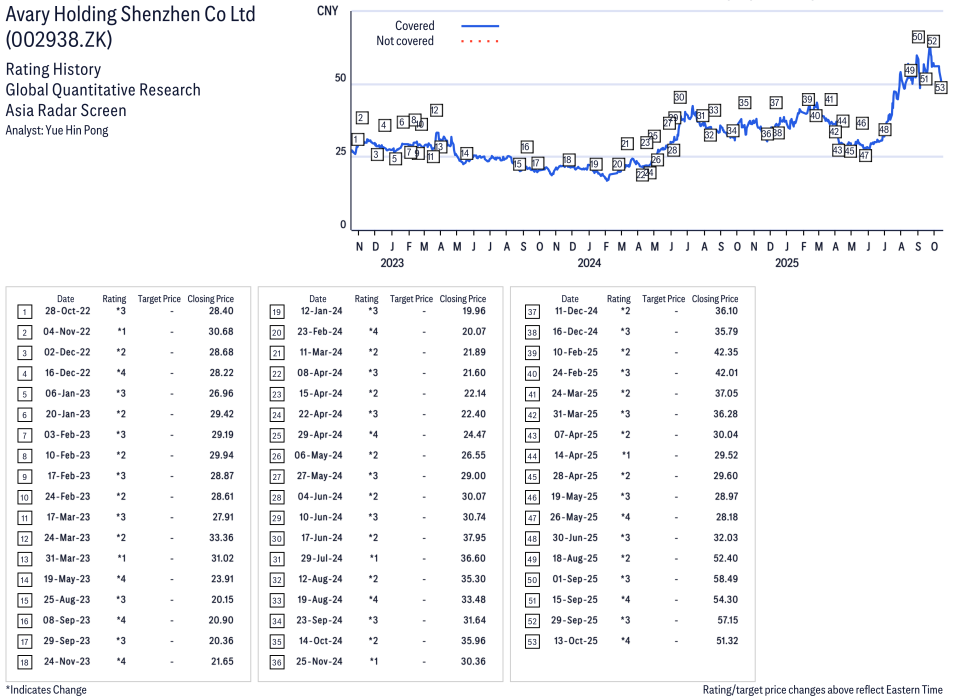Click the row number 1 box in table
The image size is (954, 696).
coord(25,311)
